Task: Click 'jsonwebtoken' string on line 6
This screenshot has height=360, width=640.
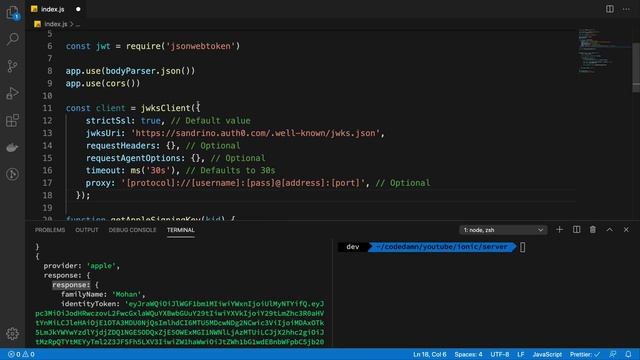Action: tap(200, 46)
